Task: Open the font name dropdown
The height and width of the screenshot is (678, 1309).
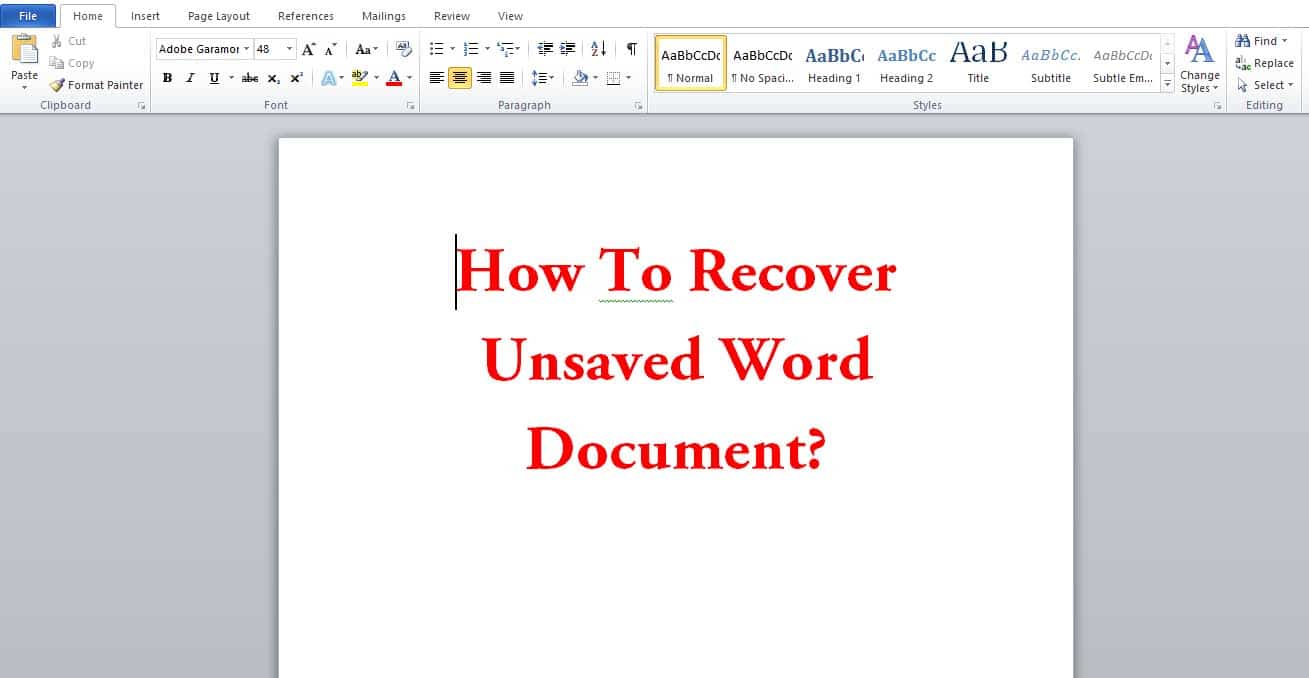Action: coord(246,48)
